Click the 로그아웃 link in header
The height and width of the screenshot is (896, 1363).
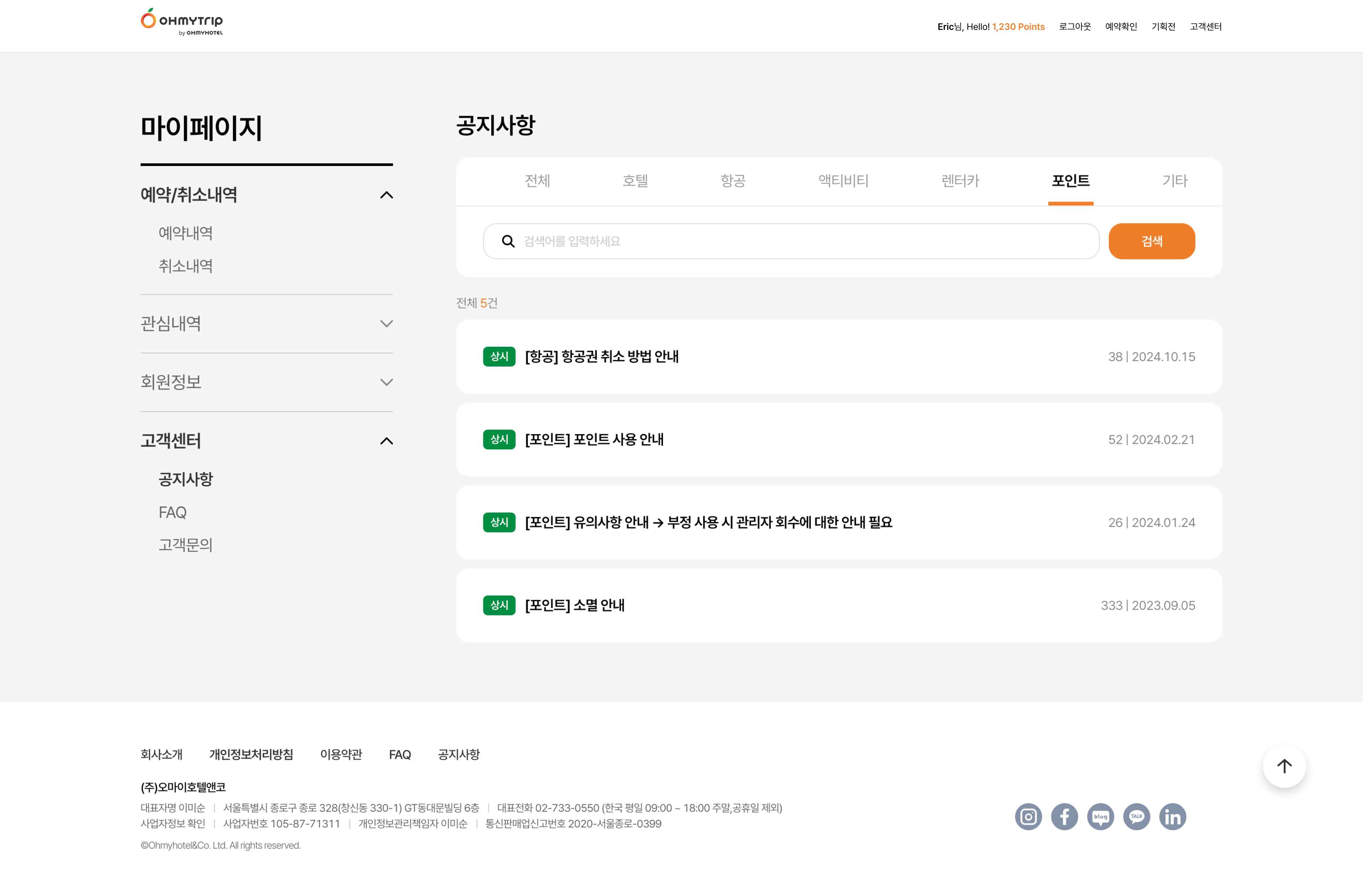click(x=1075, y=26)
